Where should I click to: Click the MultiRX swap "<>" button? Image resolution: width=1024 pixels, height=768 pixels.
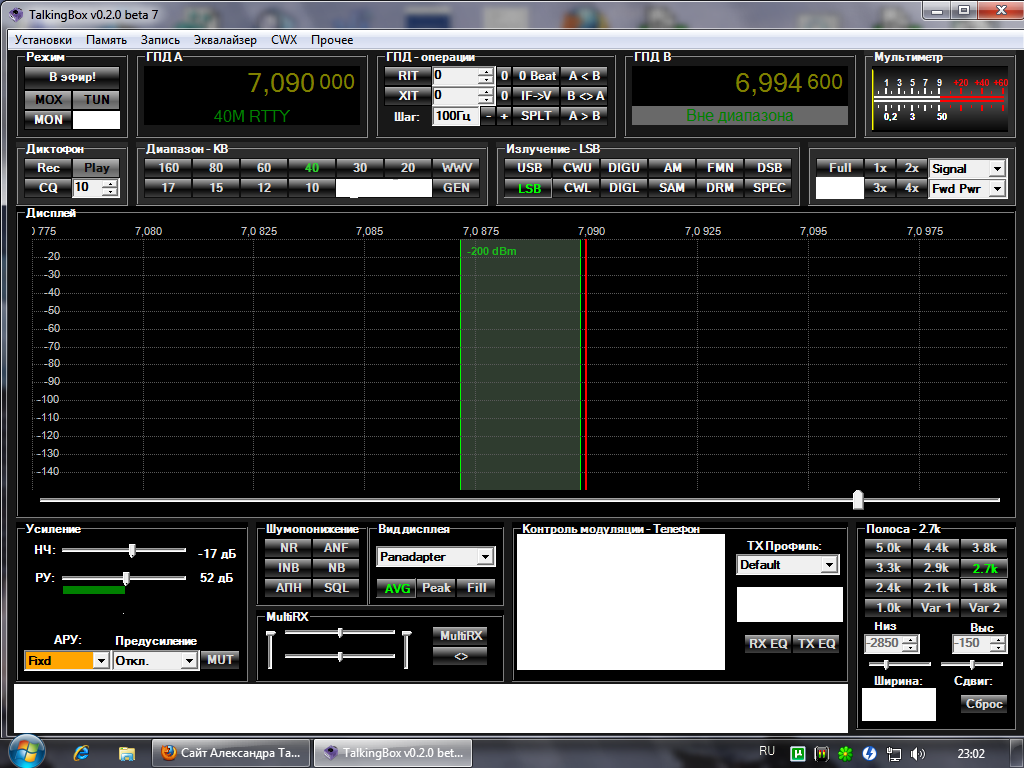coord(460,656)
